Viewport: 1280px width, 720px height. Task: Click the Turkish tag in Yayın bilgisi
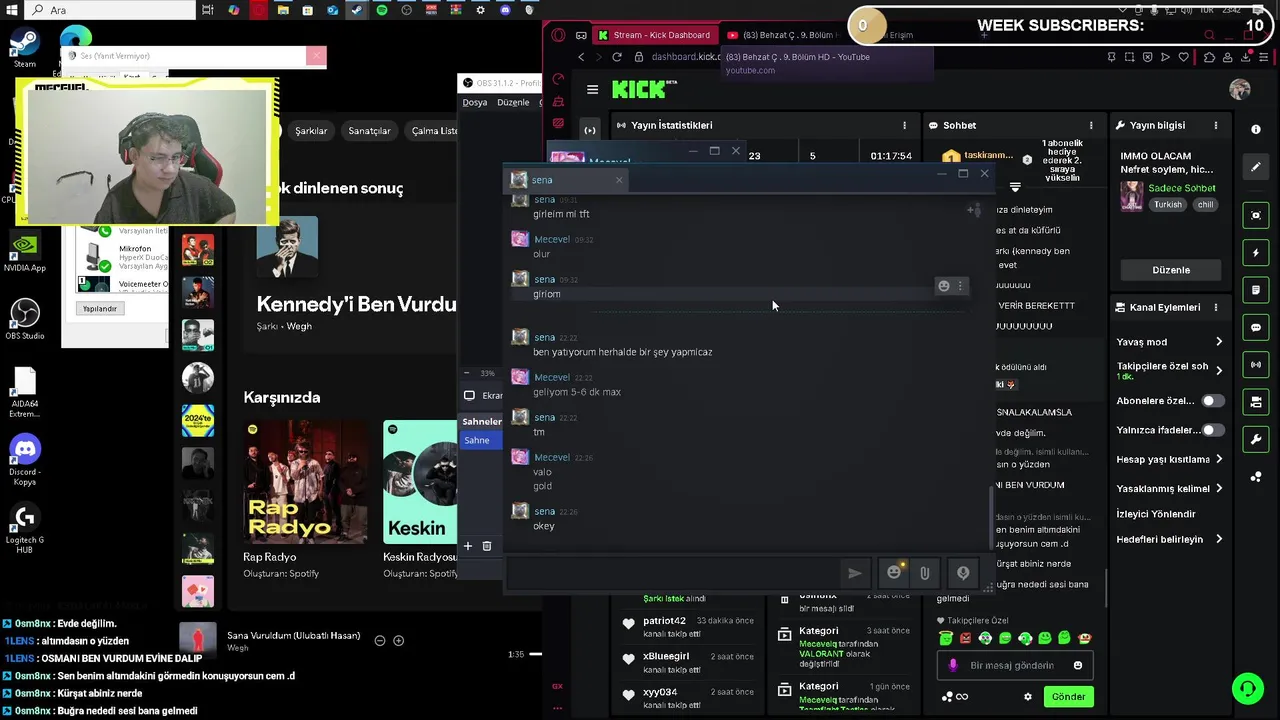[x=1167, y=205]
